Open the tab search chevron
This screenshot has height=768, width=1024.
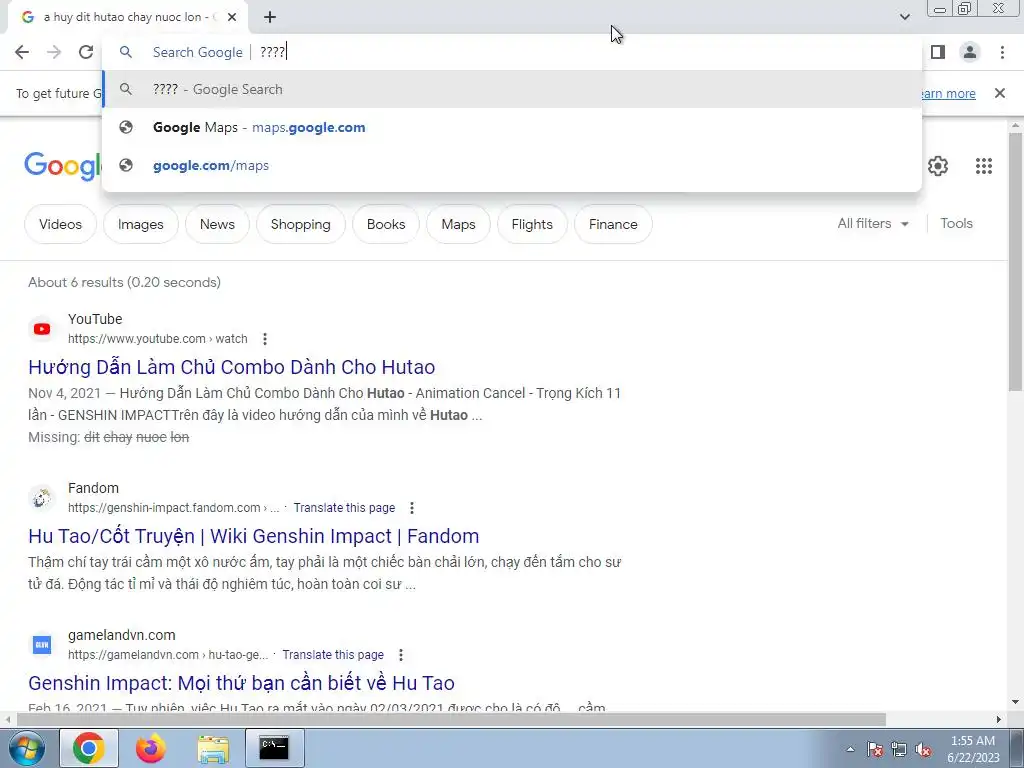pos(904,17)
